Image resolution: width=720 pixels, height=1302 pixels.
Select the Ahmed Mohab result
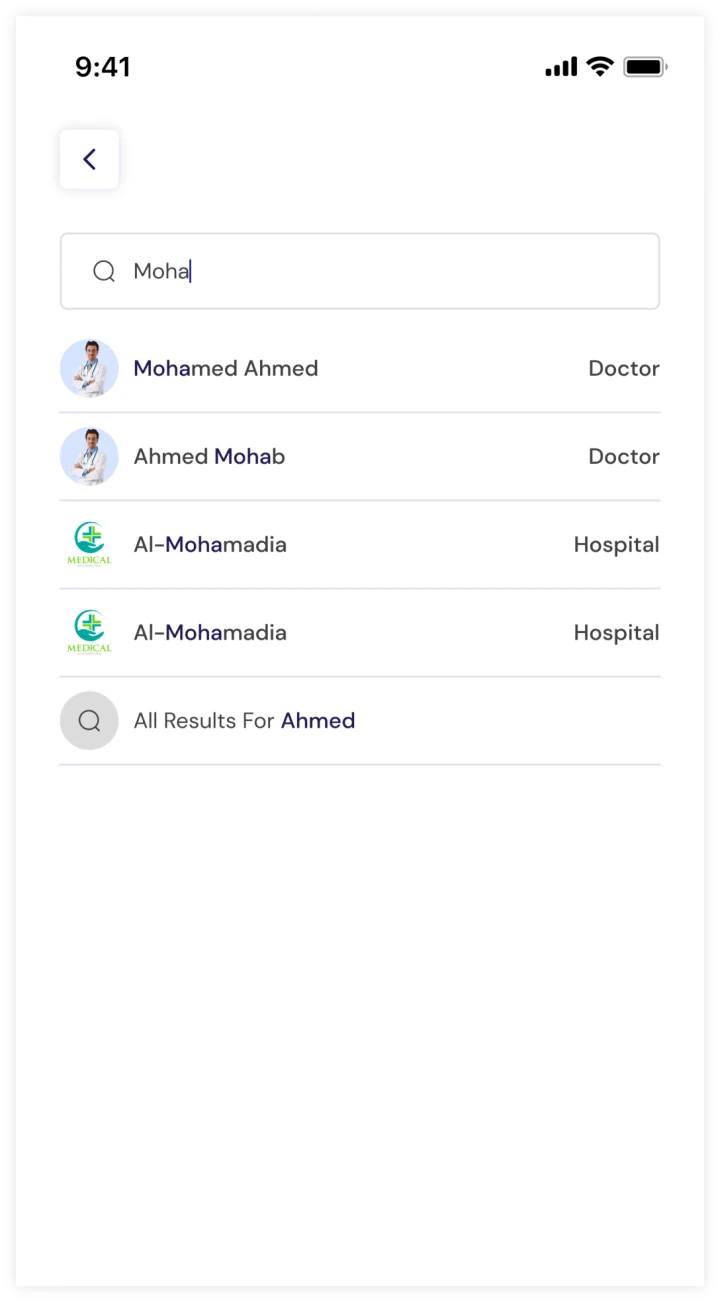point(209,456)
